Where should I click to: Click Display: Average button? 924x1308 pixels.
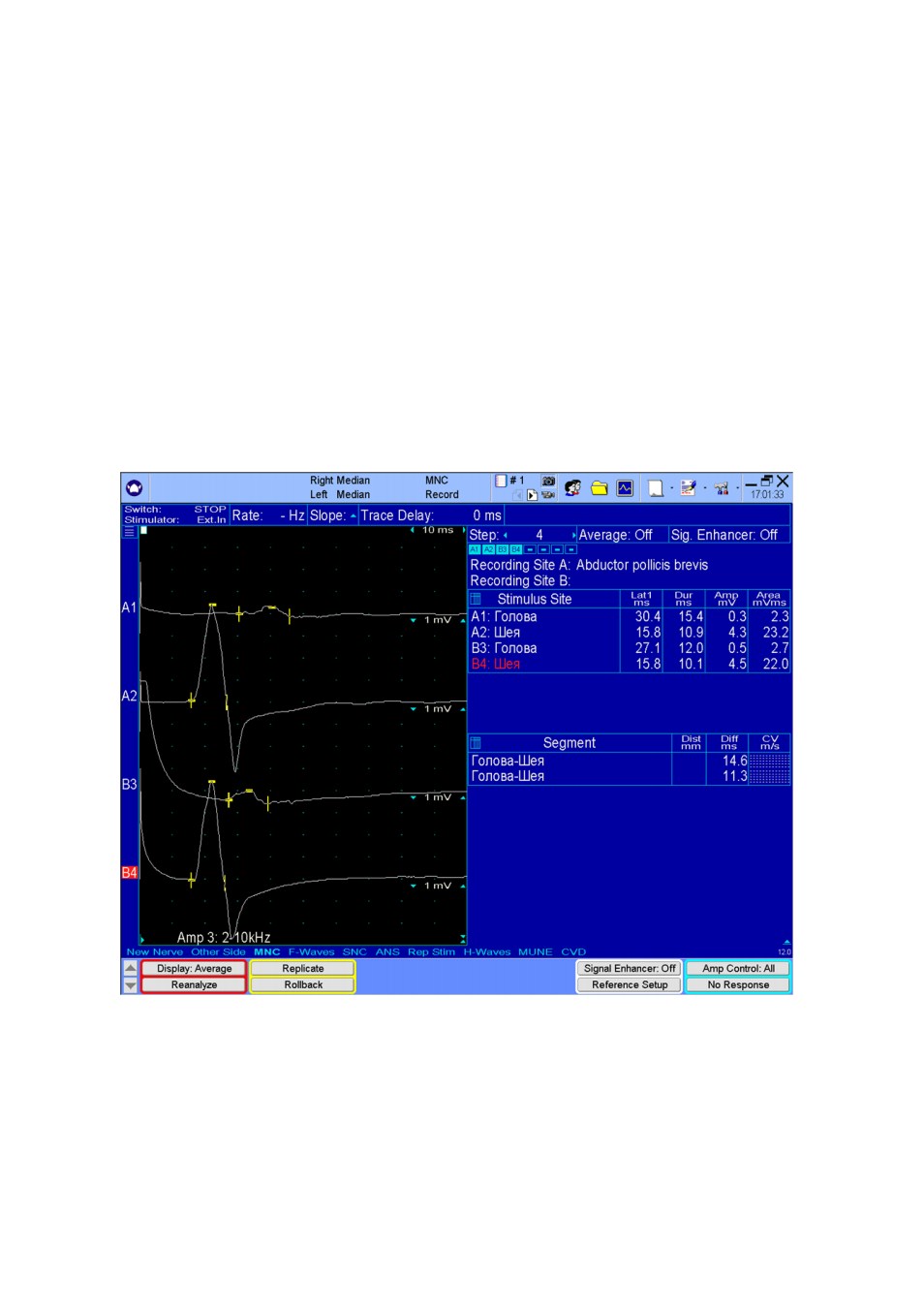pos(194,968)
